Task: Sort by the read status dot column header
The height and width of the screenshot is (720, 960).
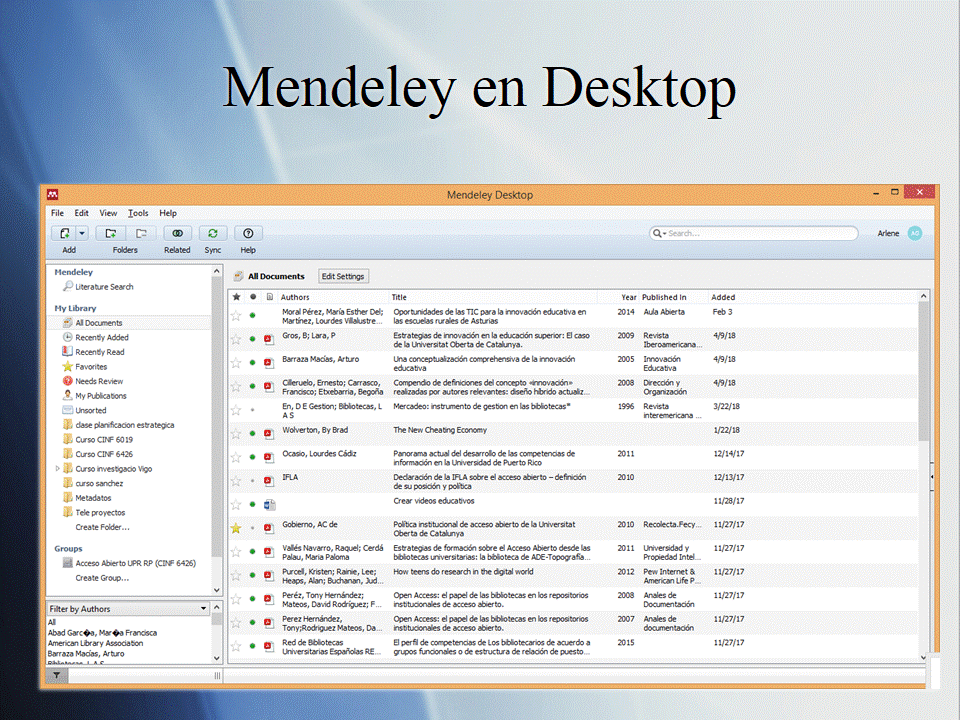Action: click(253, 297)
